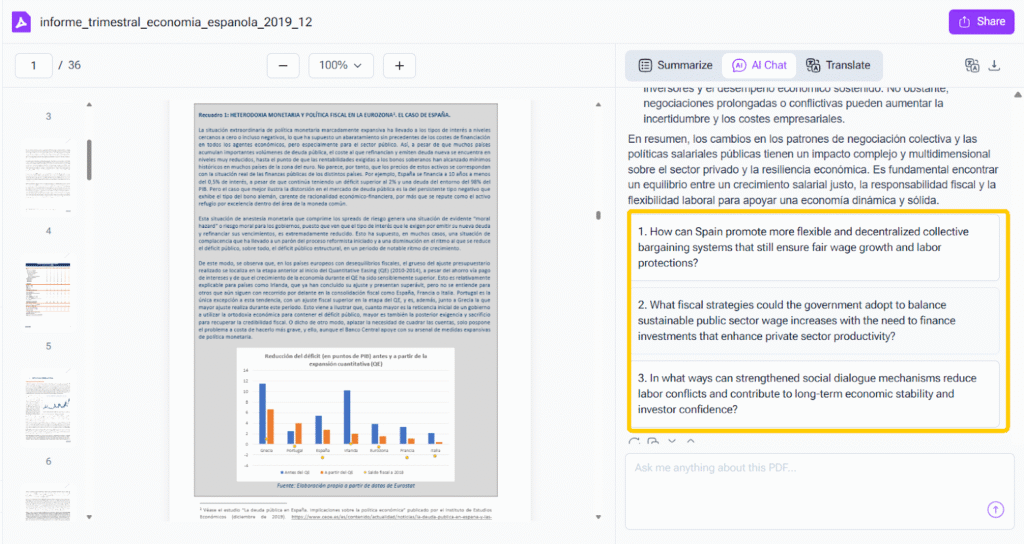Download the chat using the download icon
The height and width of the screenshot is (544, 1024).
[x=994, y=66]
